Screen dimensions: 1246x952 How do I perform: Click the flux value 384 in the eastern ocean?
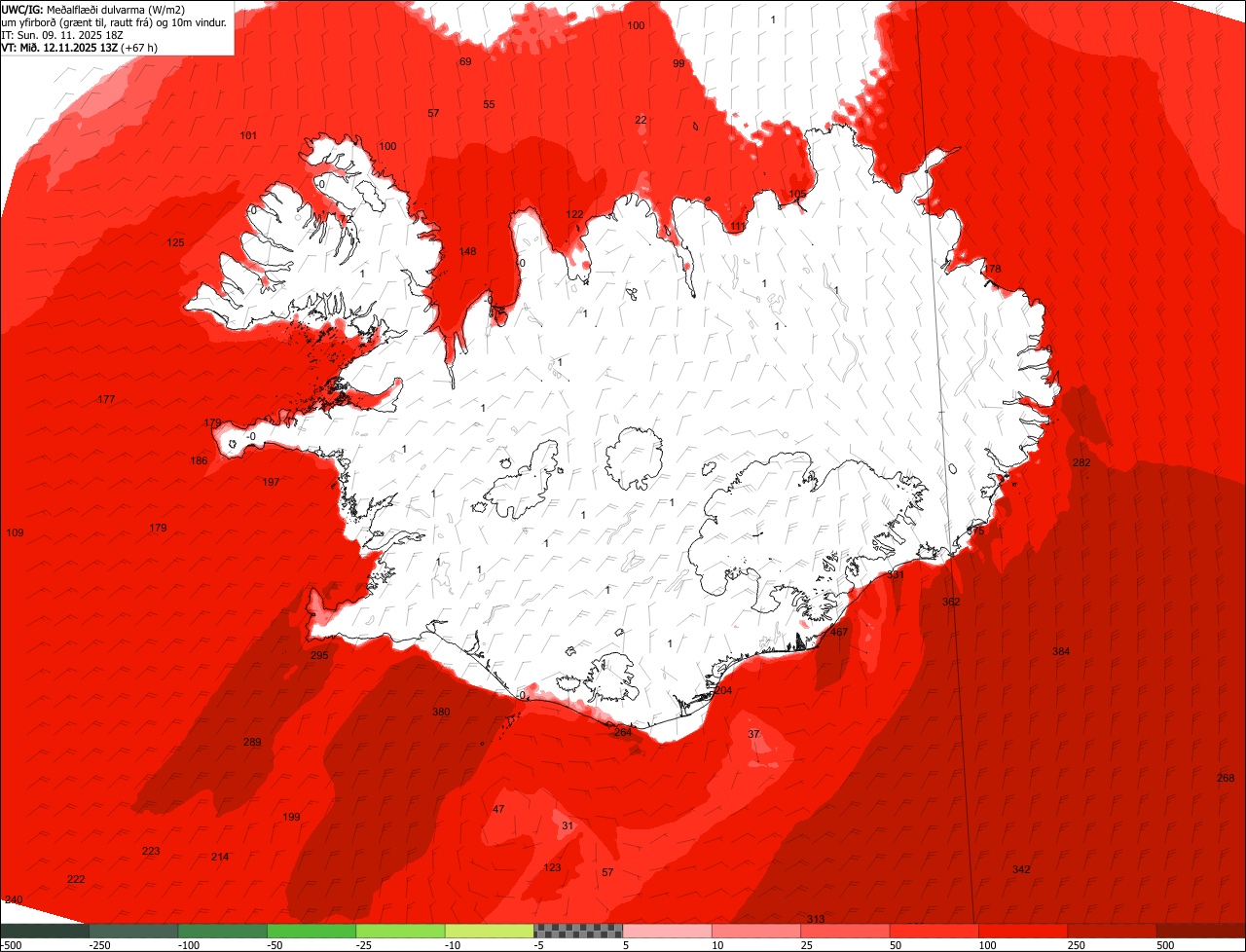tap(1061, 651)
